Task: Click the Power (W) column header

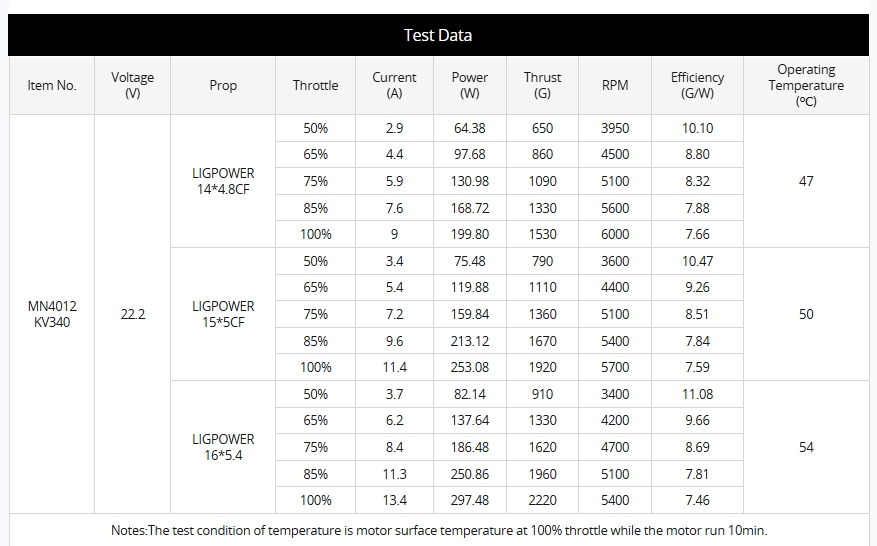Action: [470, 85]
